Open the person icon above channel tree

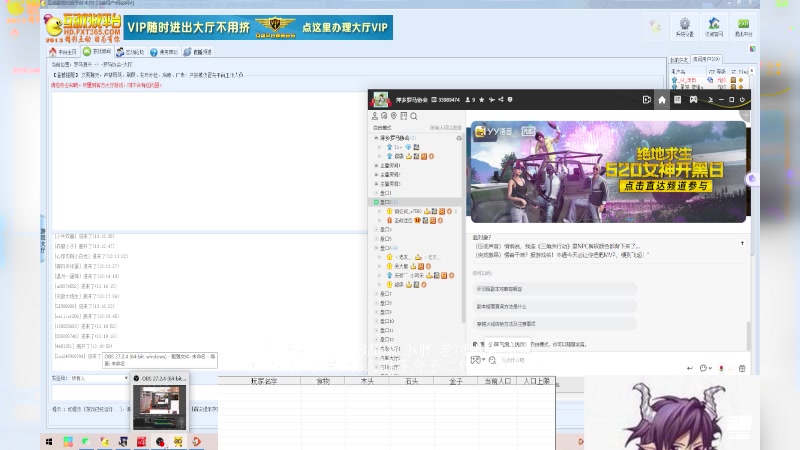[374, 116]
